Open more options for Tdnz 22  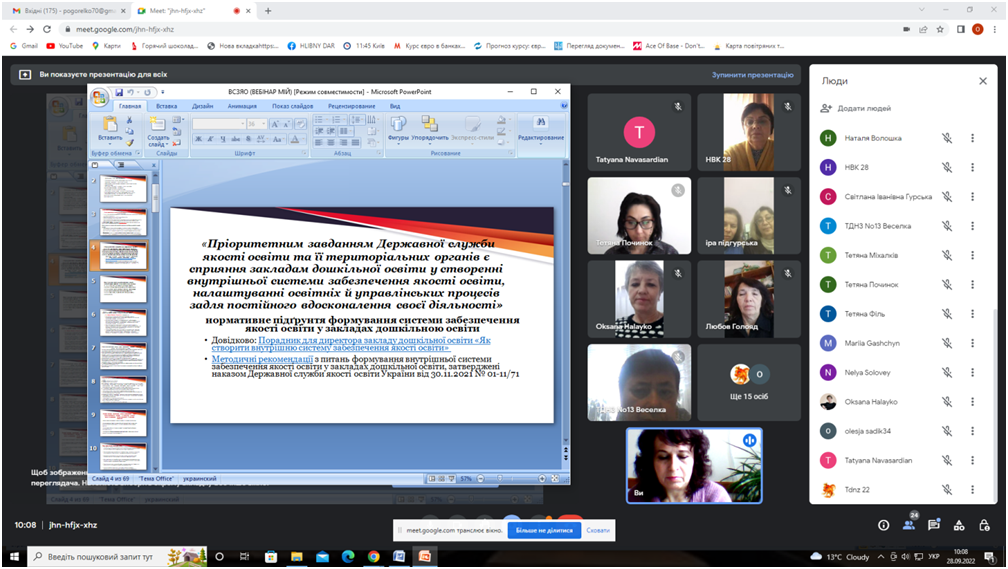pyautogui.click(x=973, y=490)
